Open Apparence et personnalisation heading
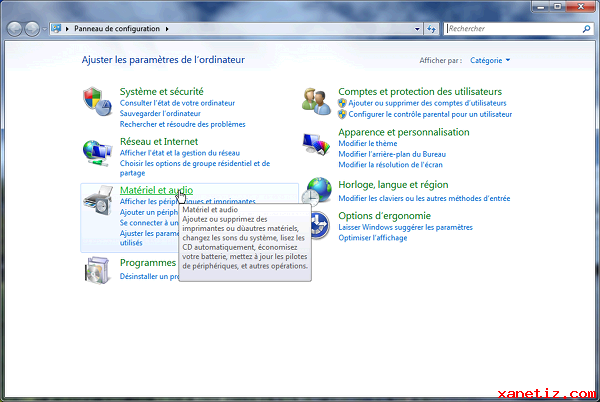This screenshot has width=600, height=402. click(x=404, y=132)
